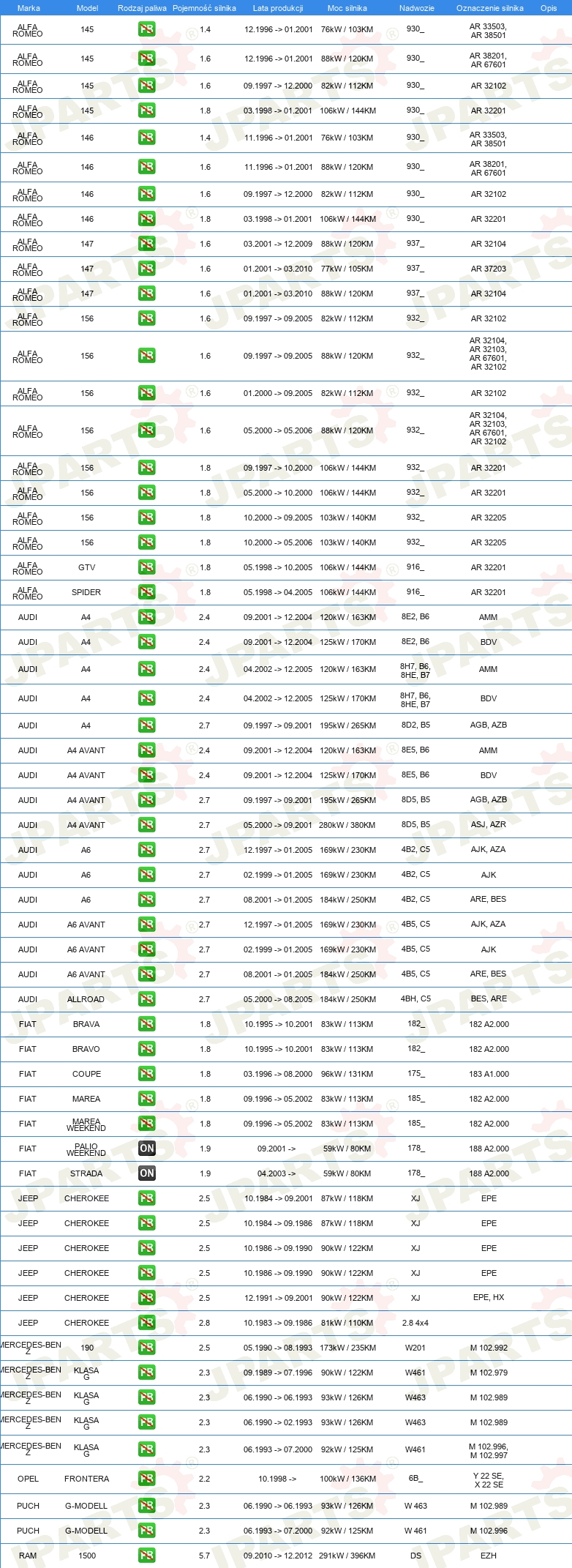The height and width of the screenshot is (1568, 572).
Task: Click the PB fuel icon in the Fiat BRAVO row
Action: click(146, 1049)
